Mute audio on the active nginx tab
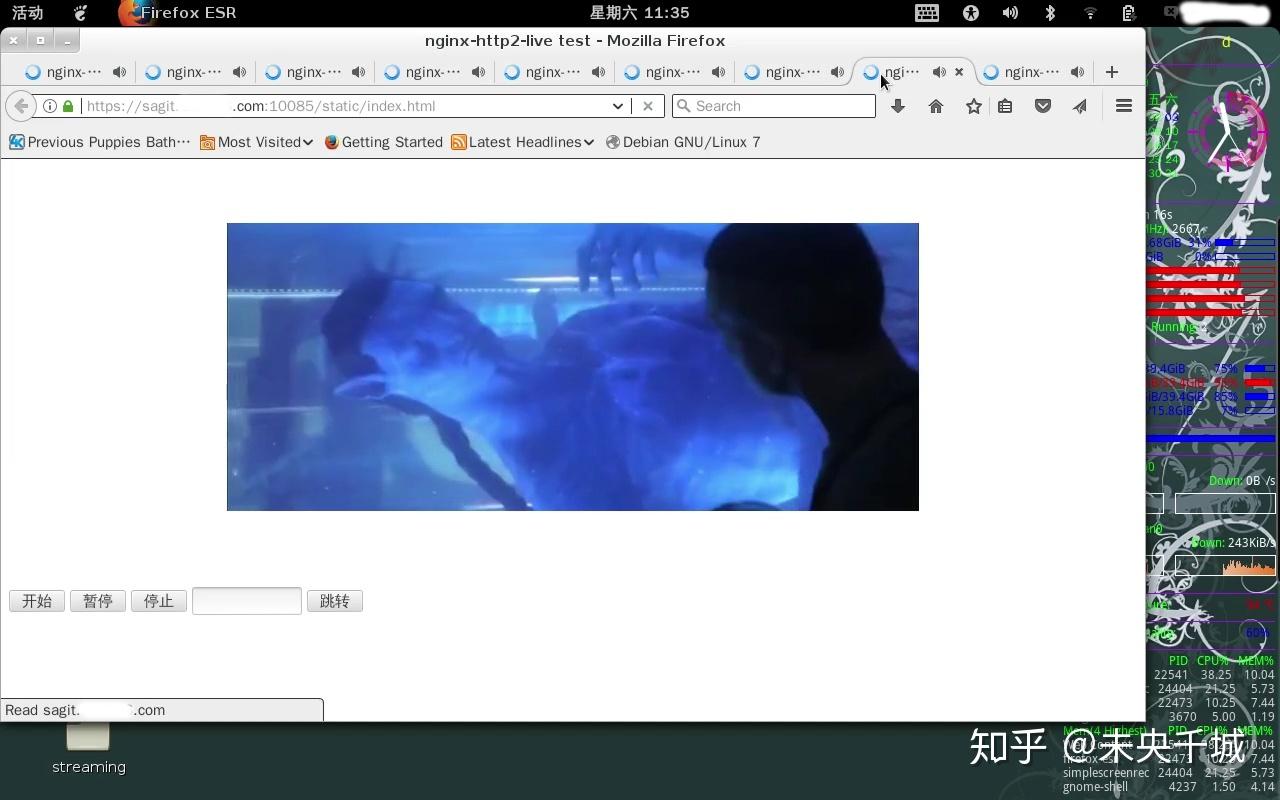 [x=939, y=71]
